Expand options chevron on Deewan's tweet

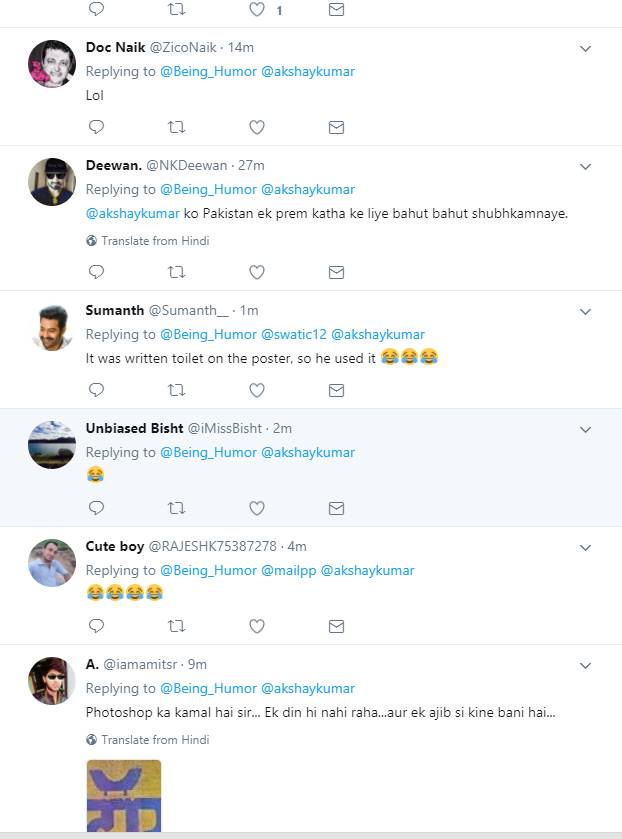pos(586,166)
